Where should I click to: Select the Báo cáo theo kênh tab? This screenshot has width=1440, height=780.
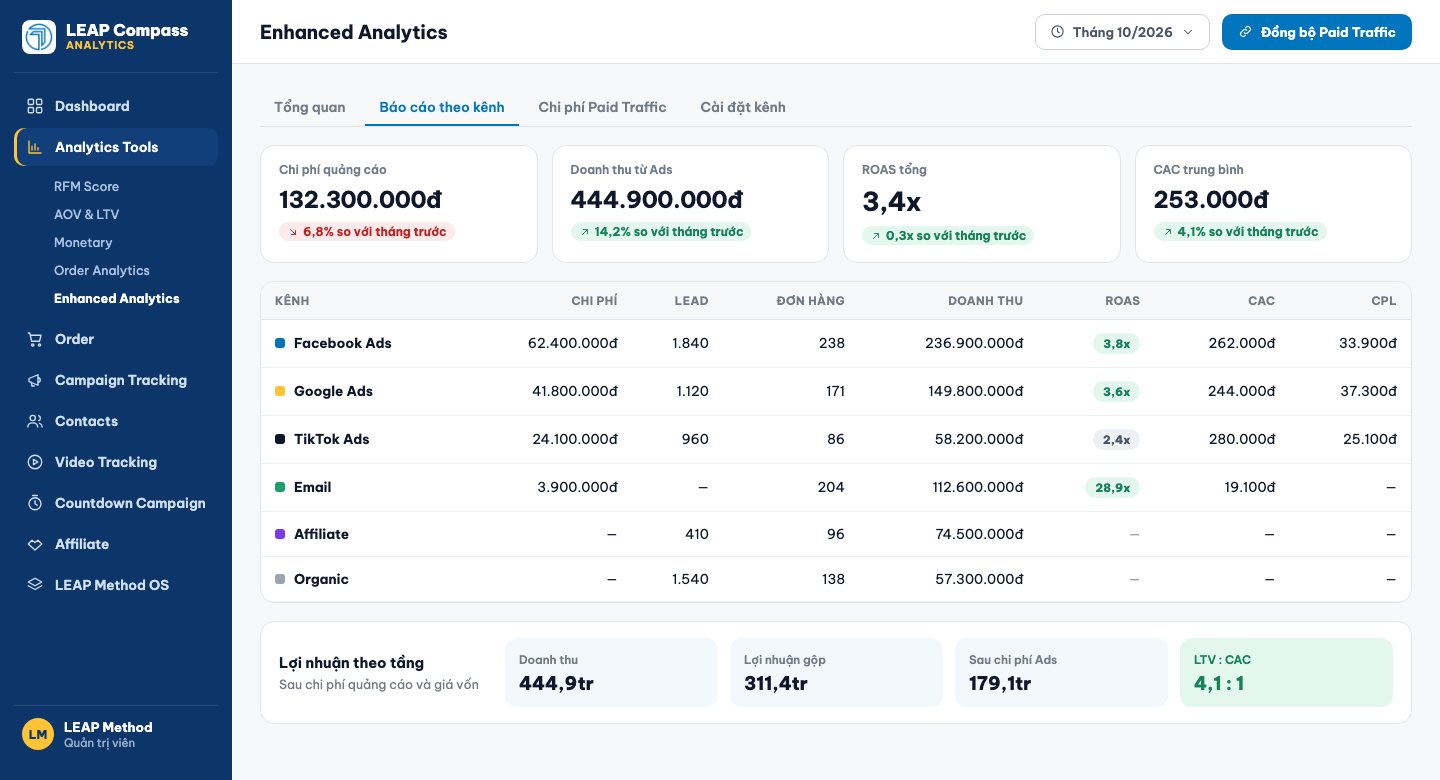point(442,107)
